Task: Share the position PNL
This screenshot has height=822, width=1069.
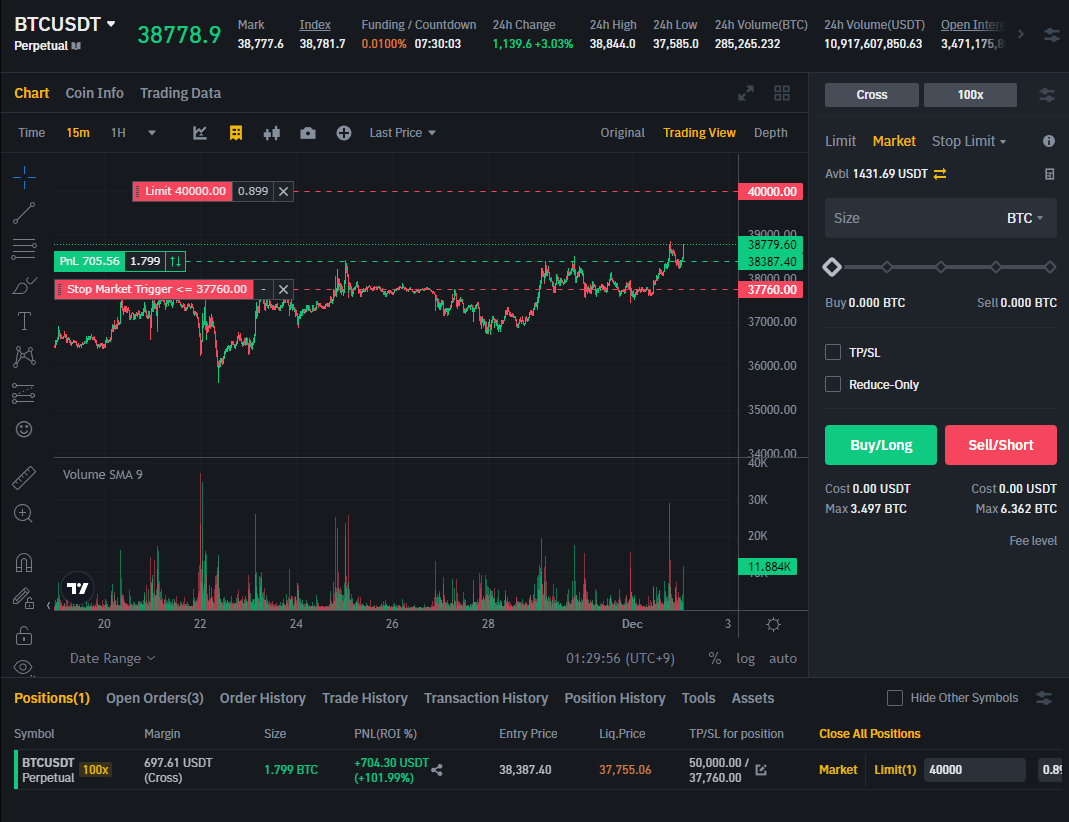Action: coord(437,770)
